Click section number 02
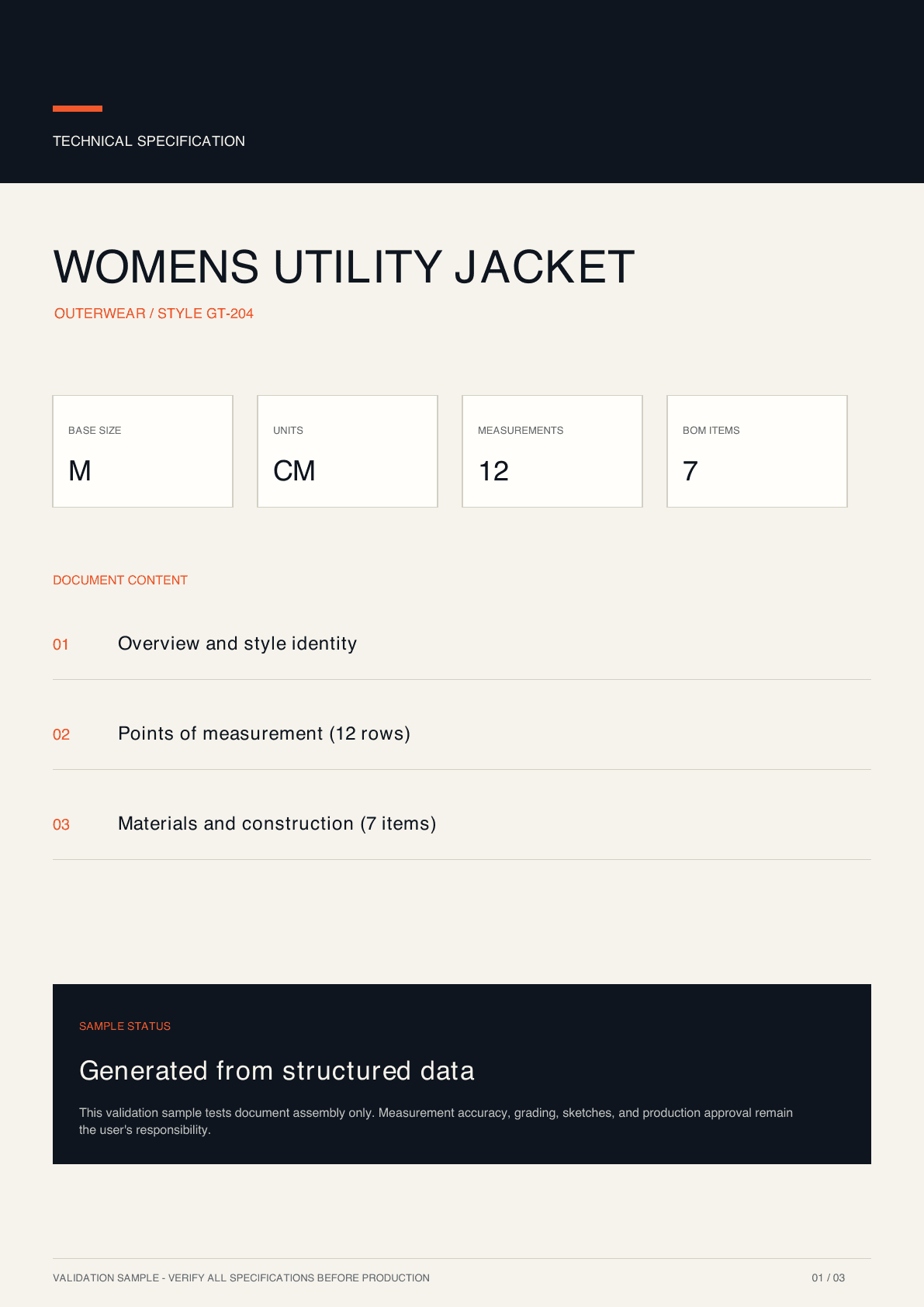 (61, 735)
